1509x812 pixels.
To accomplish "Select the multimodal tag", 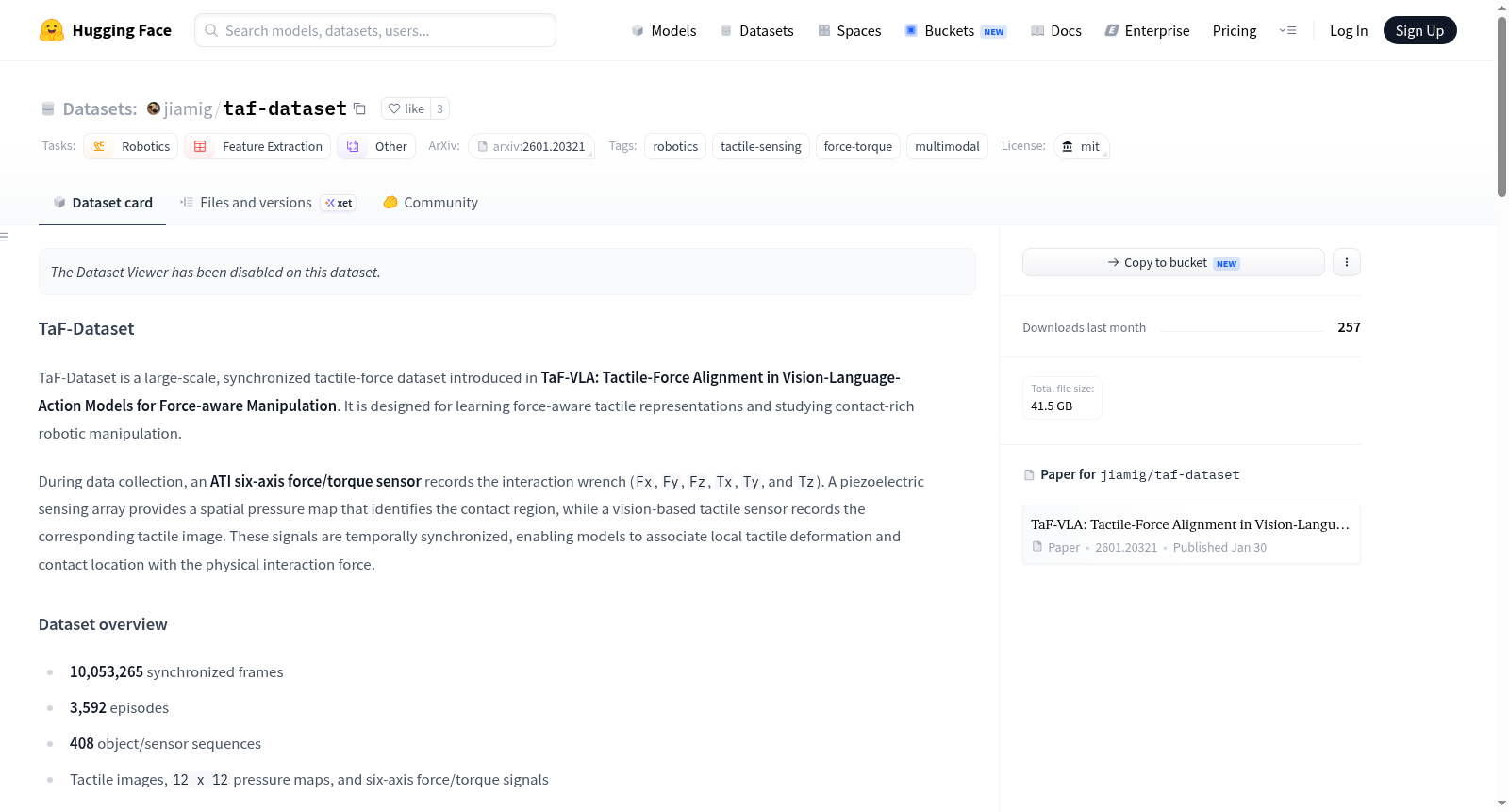I will 947,146.
